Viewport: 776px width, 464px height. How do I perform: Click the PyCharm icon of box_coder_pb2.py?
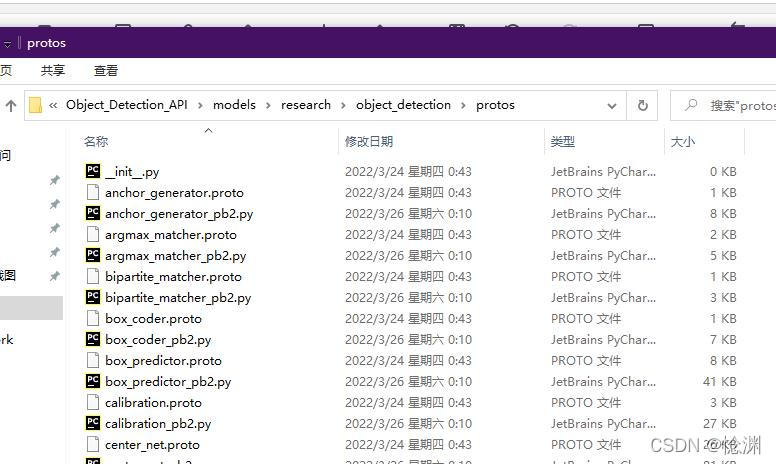[93, 339]
